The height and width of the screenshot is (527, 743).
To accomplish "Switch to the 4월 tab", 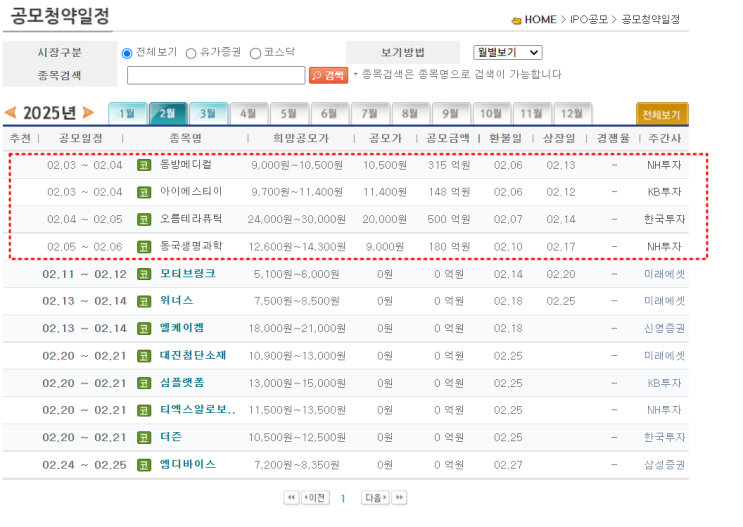I will [249, 114].
